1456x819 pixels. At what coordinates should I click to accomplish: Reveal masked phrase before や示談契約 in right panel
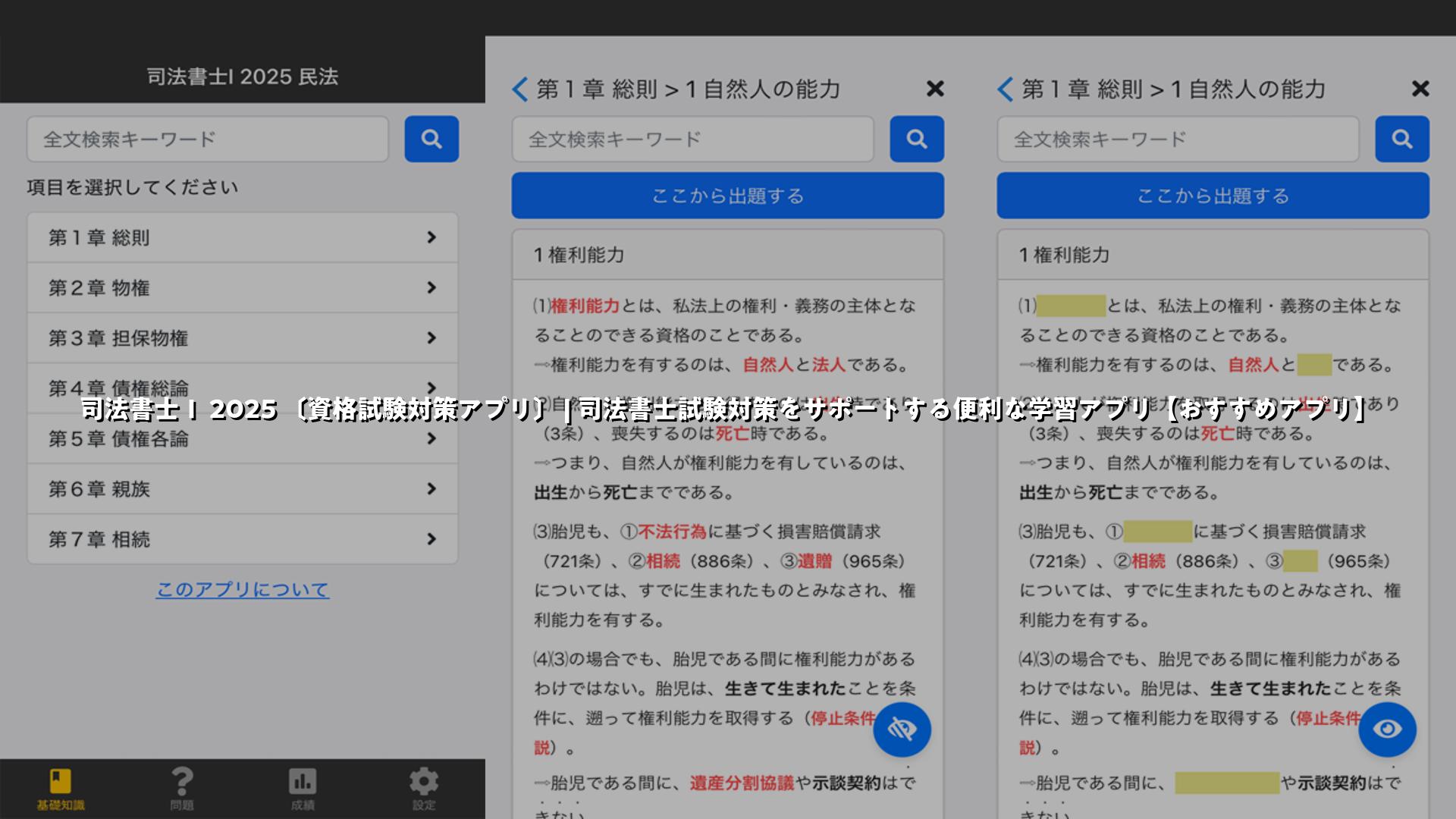(1227, 783)
